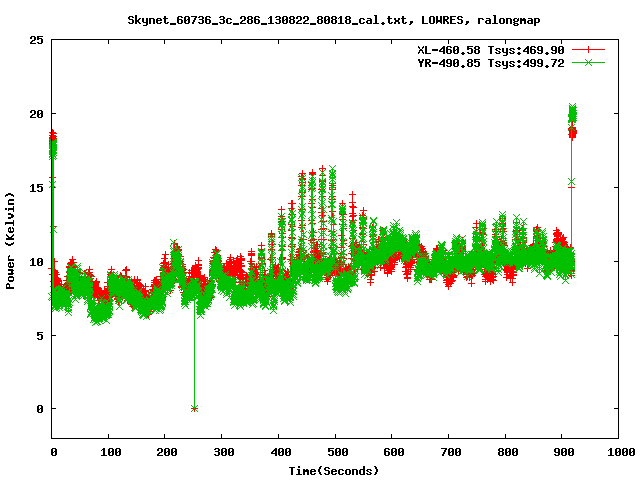Click the Time(Seconds) x-axis label
This screenshot has width=640, height=480.
point(333,471)
